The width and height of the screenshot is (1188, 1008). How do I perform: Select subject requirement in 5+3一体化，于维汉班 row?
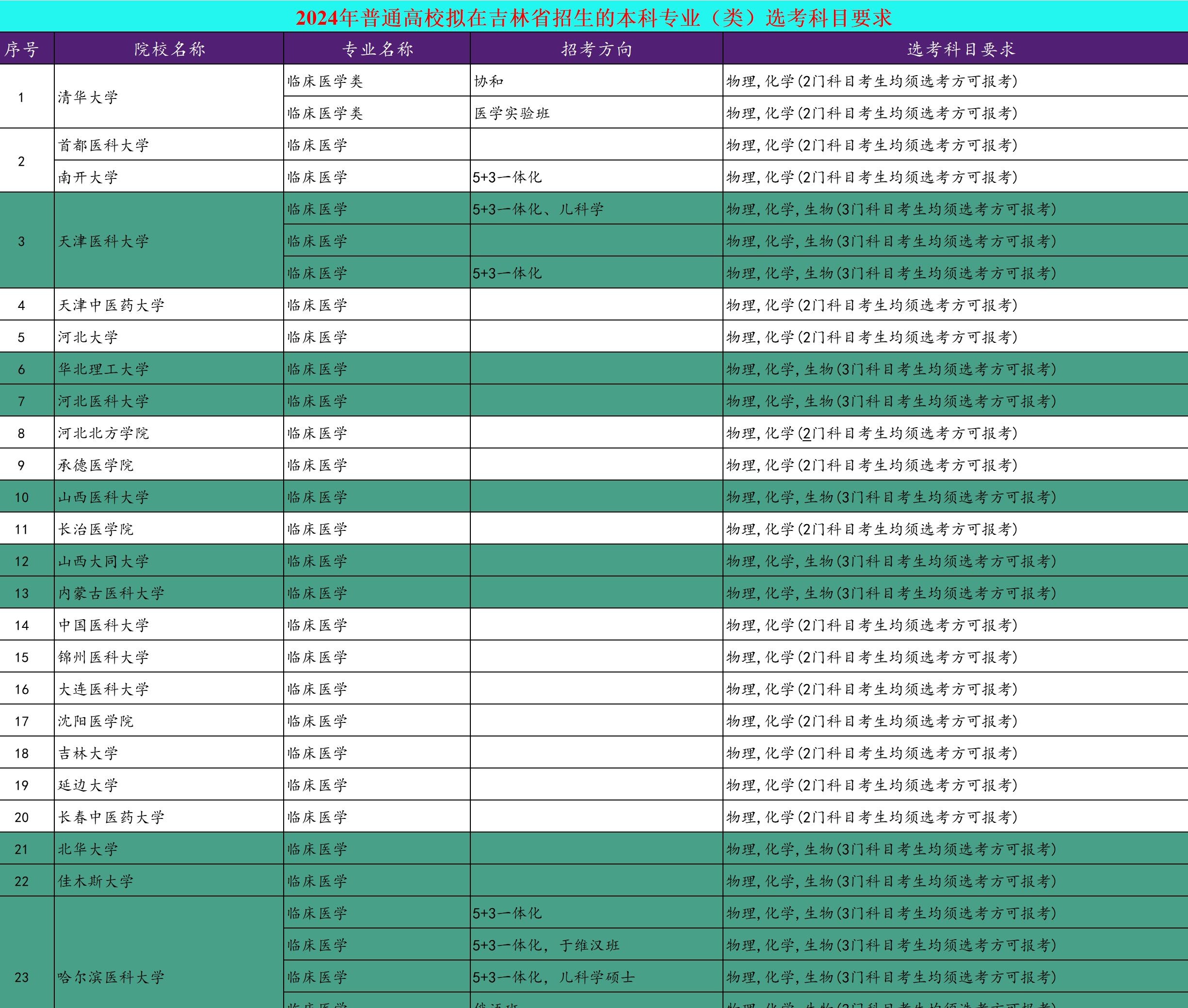pos(955,944)
